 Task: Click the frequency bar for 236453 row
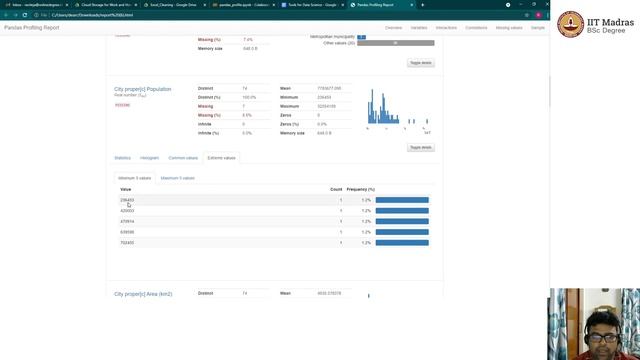(402, 200)
